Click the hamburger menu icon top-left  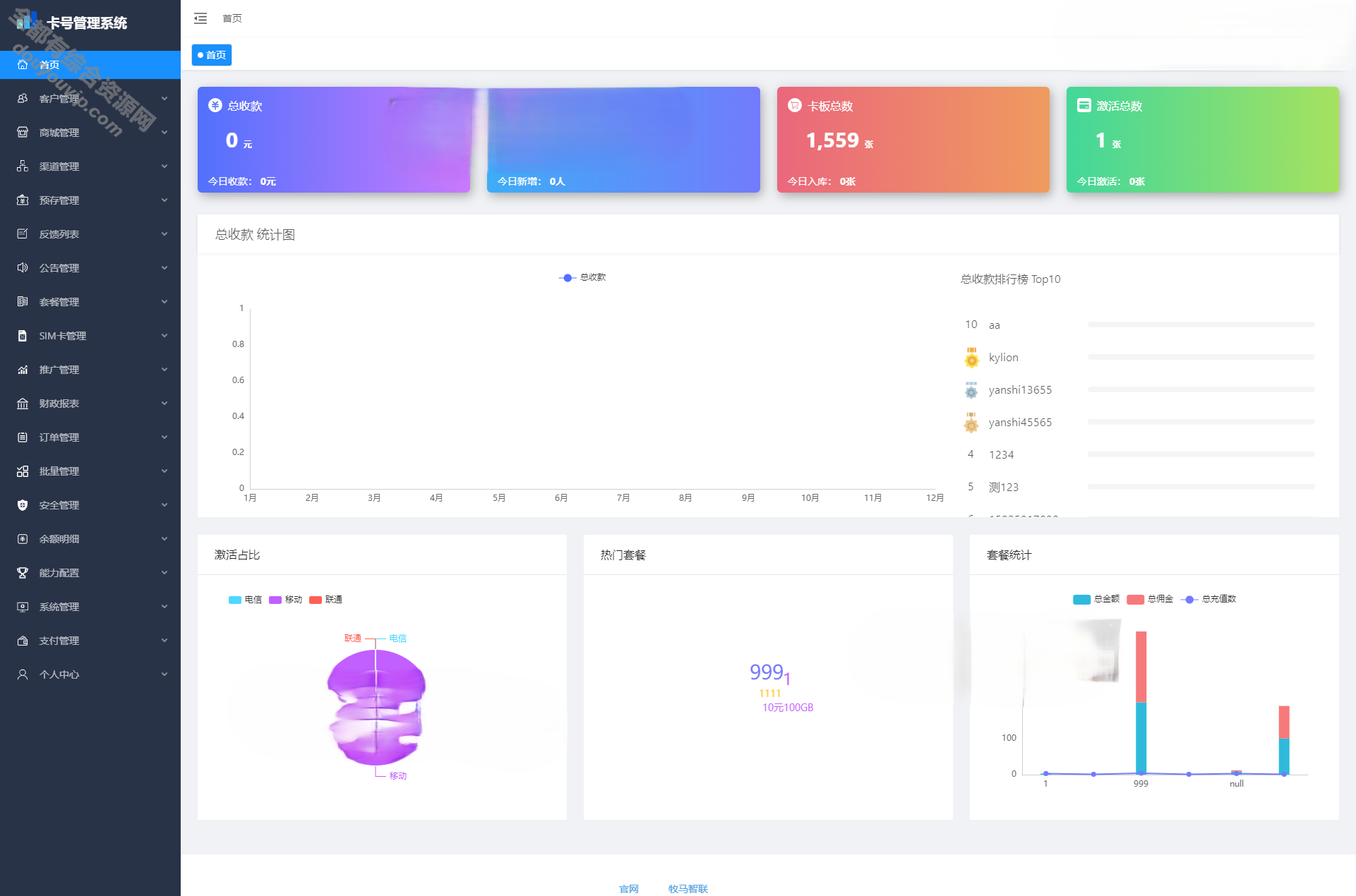pyautogui.click(x=200, y=18)
